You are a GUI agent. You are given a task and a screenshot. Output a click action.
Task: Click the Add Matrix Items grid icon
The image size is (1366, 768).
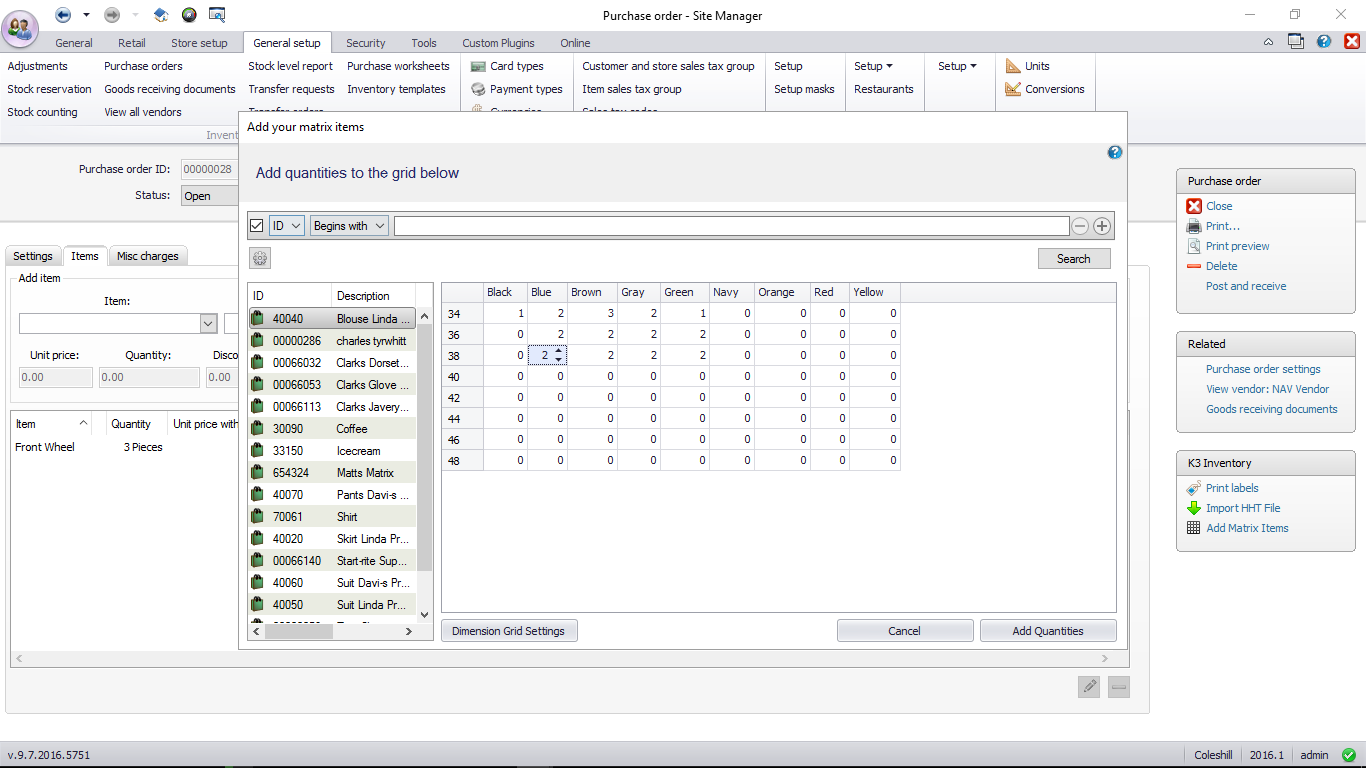(x=1193, y=528)
